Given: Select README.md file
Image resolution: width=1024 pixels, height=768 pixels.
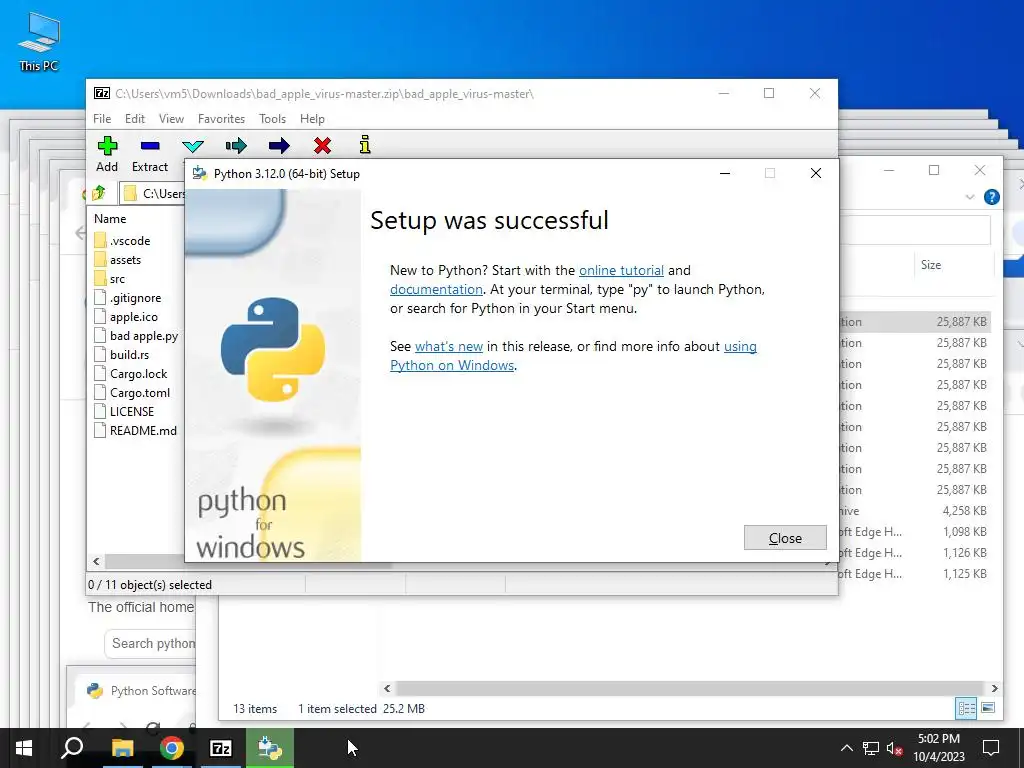Looking at the screenshot, I should [143, 430].
